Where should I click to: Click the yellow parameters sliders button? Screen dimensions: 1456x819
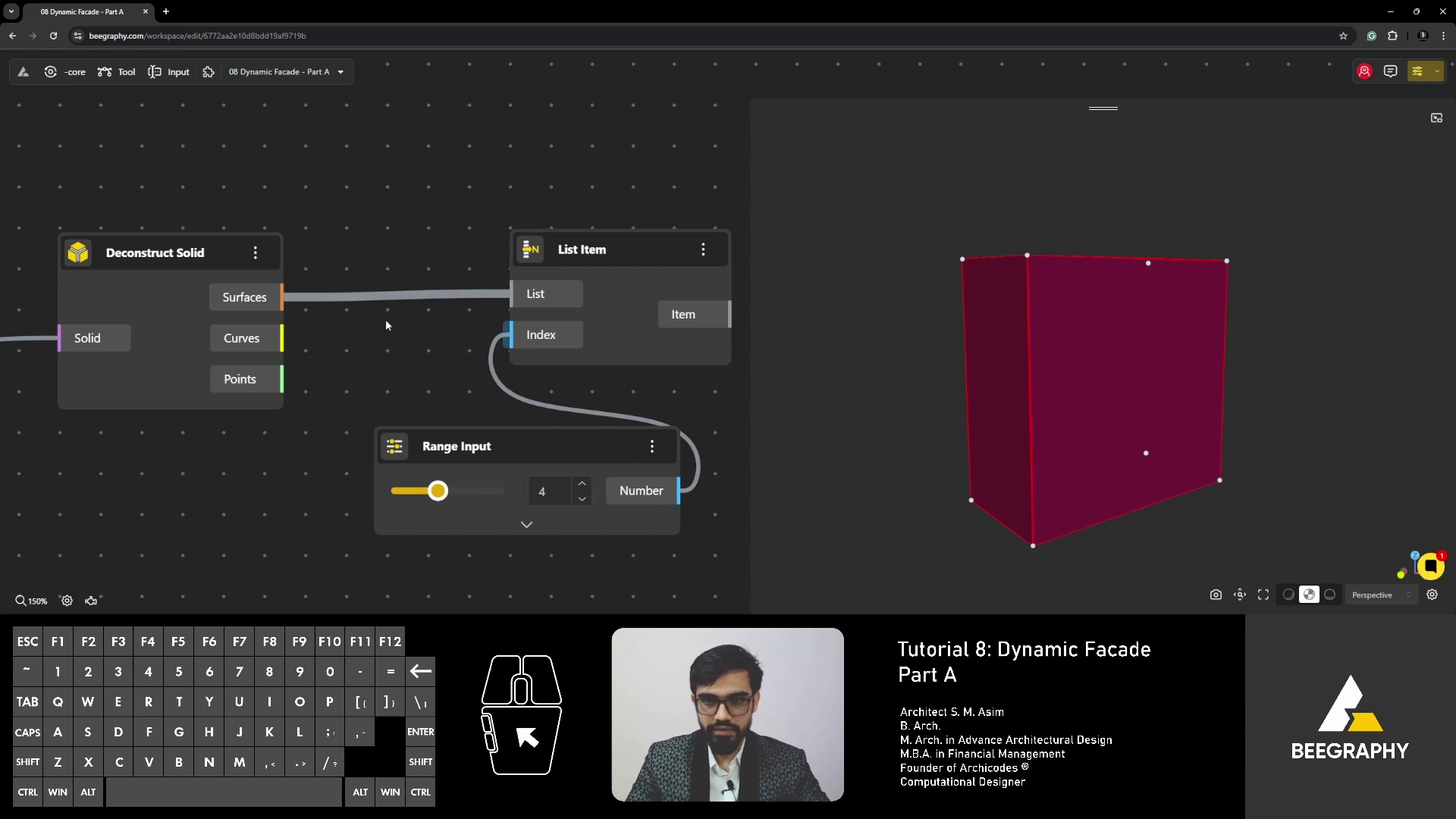(x=1417, y=71)
